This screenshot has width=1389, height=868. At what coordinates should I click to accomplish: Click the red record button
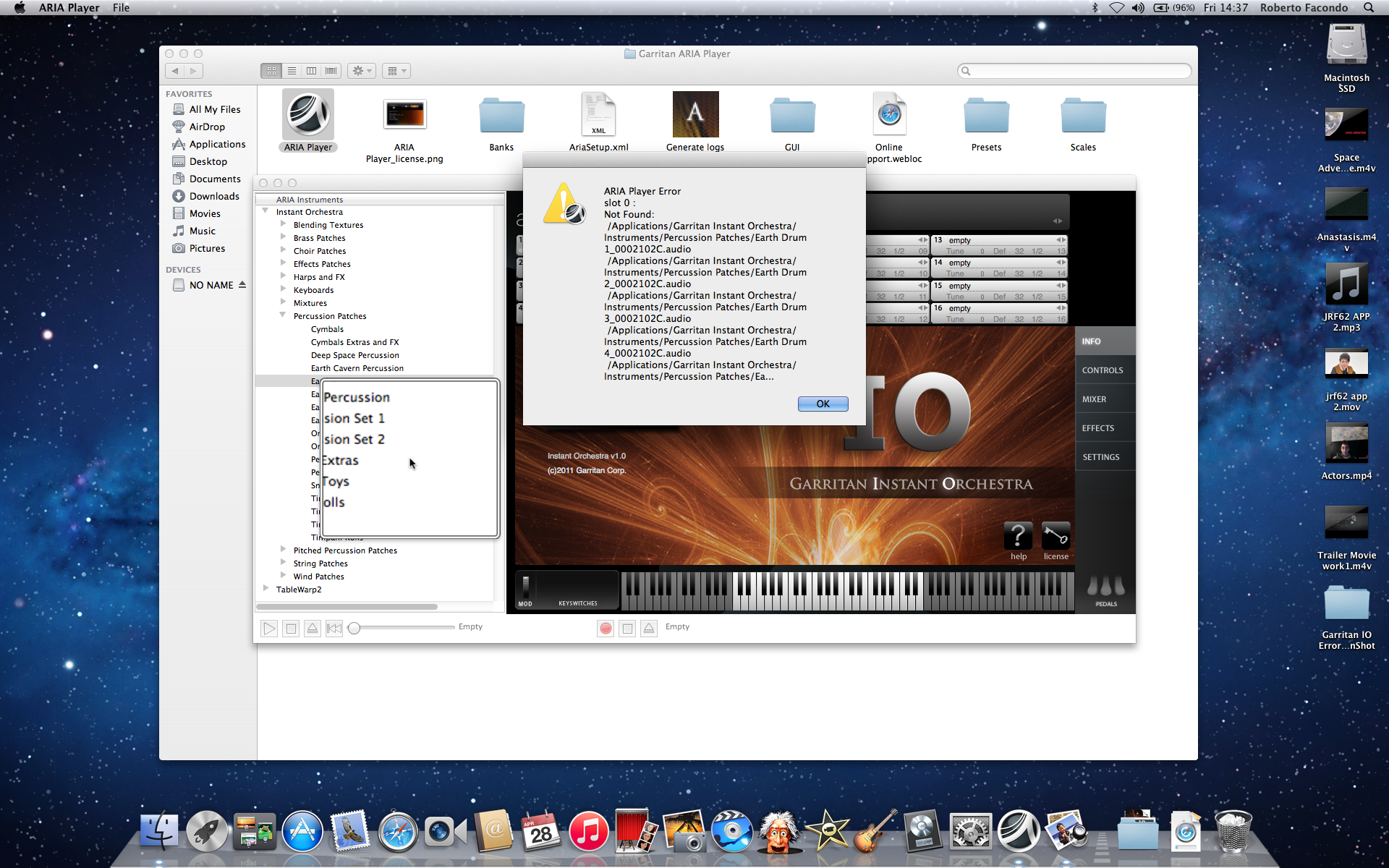(x=606, y=629)
